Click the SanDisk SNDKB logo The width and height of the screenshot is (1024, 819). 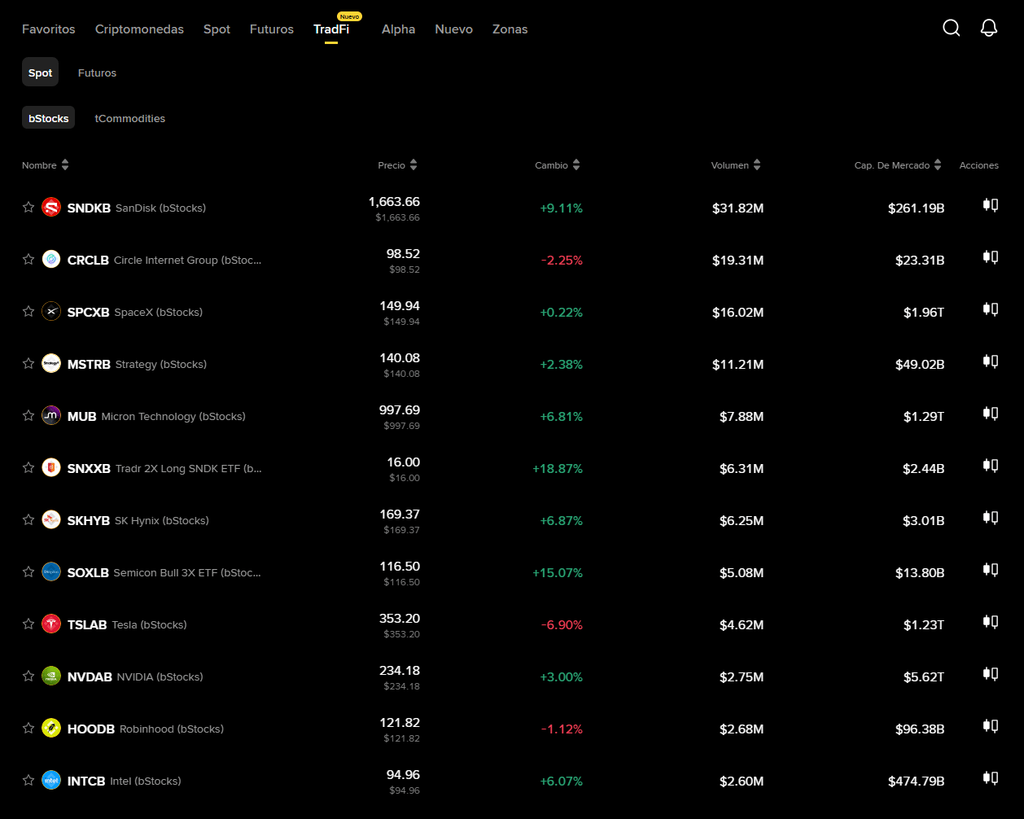click(x=51, y=207)
